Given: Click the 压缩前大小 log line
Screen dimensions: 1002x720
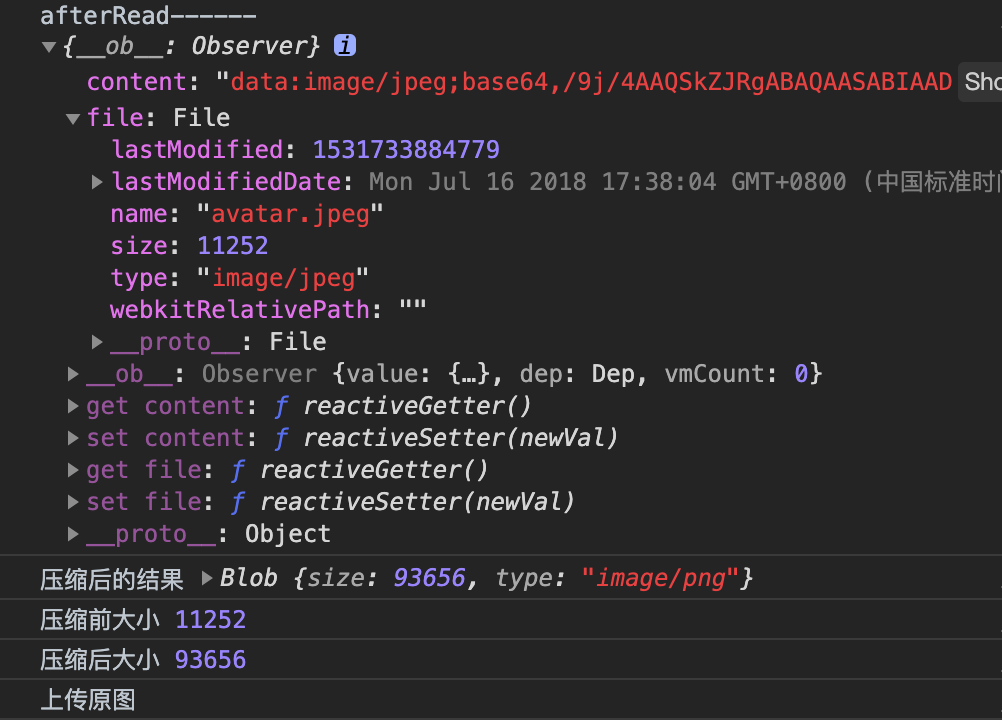Looking at the screenshot, I should click(143, 620).
